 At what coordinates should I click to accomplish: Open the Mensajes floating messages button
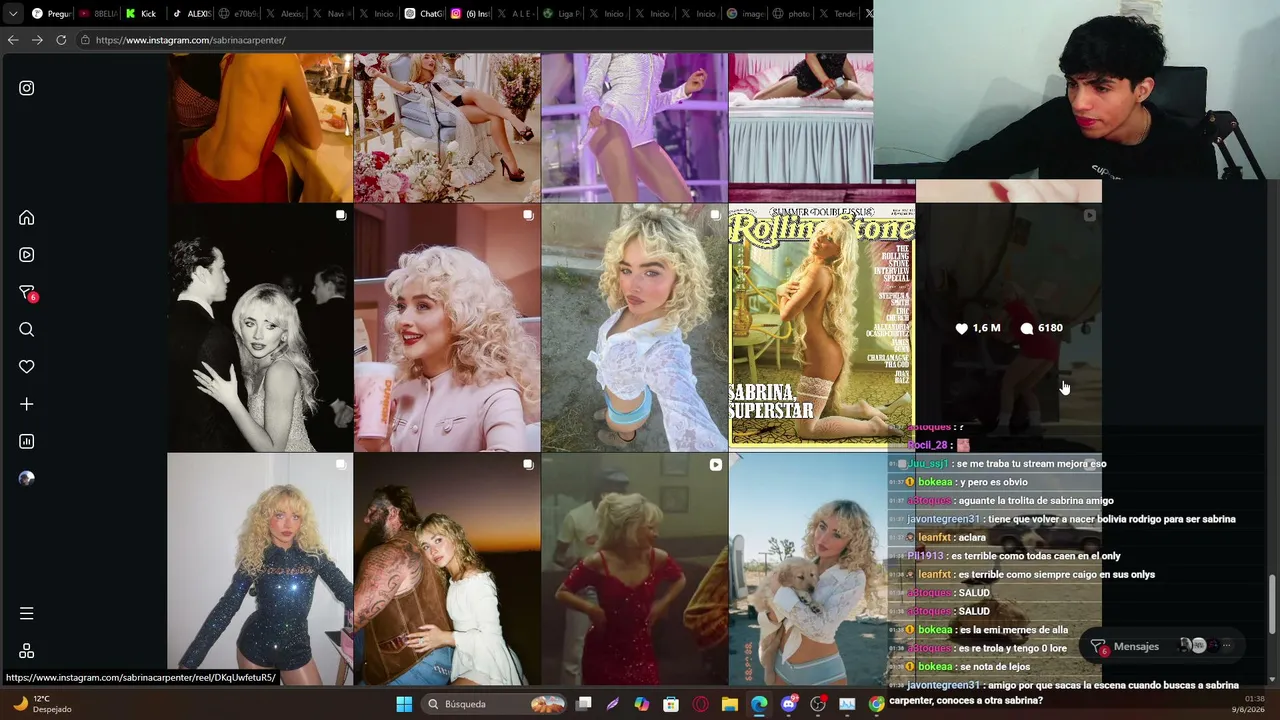1164,646
